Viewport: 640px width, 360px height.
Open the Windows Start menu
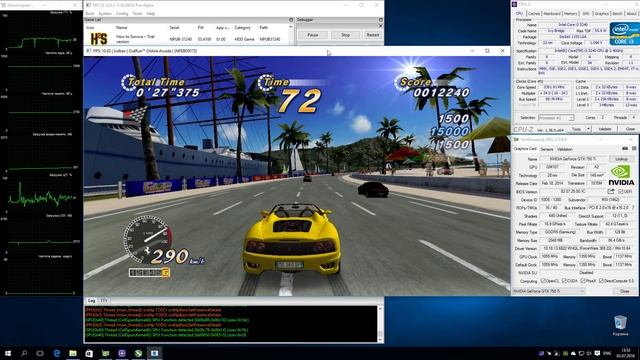point(8,353)
